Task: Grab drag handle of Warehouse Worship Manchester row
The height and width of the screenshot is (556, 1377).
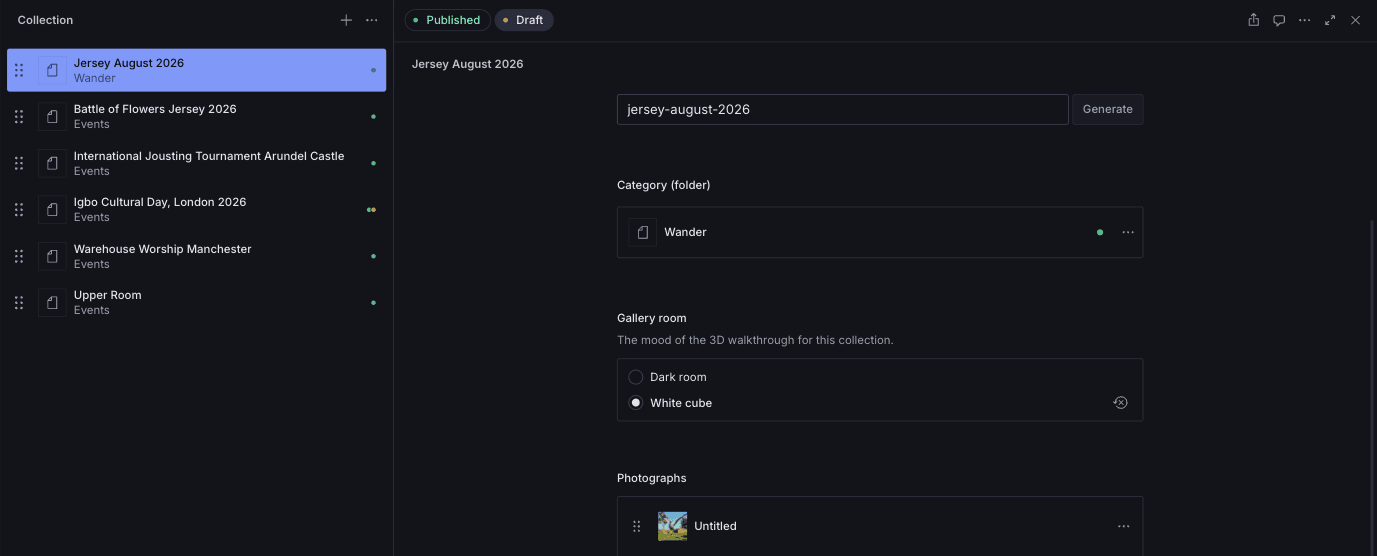Action: pos(19,256)
